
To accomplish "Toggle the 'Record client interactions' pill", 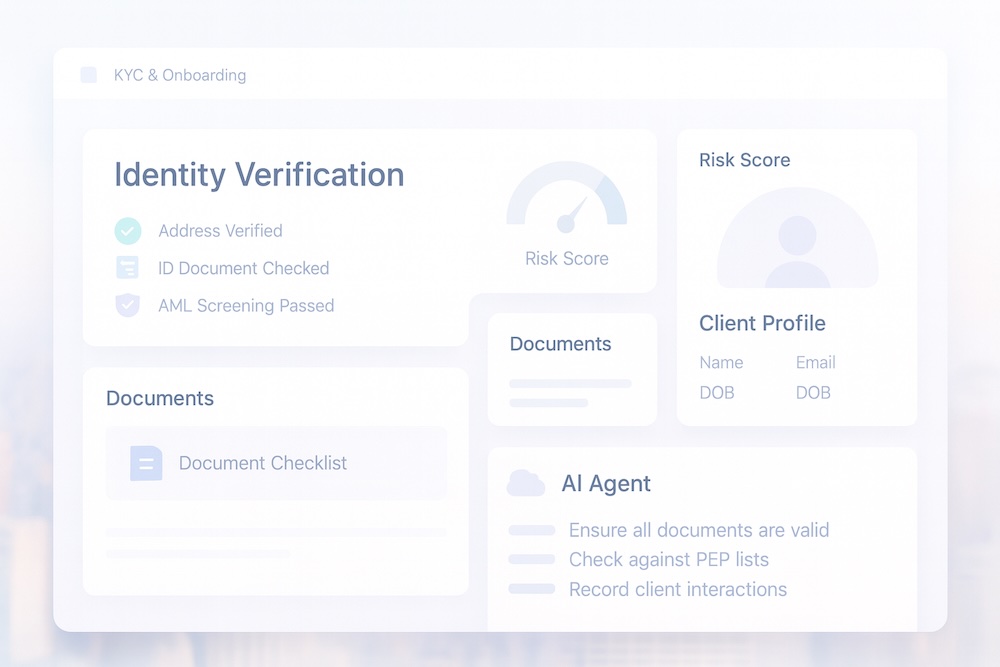I will pyautogui.click(x=531, y=589).
